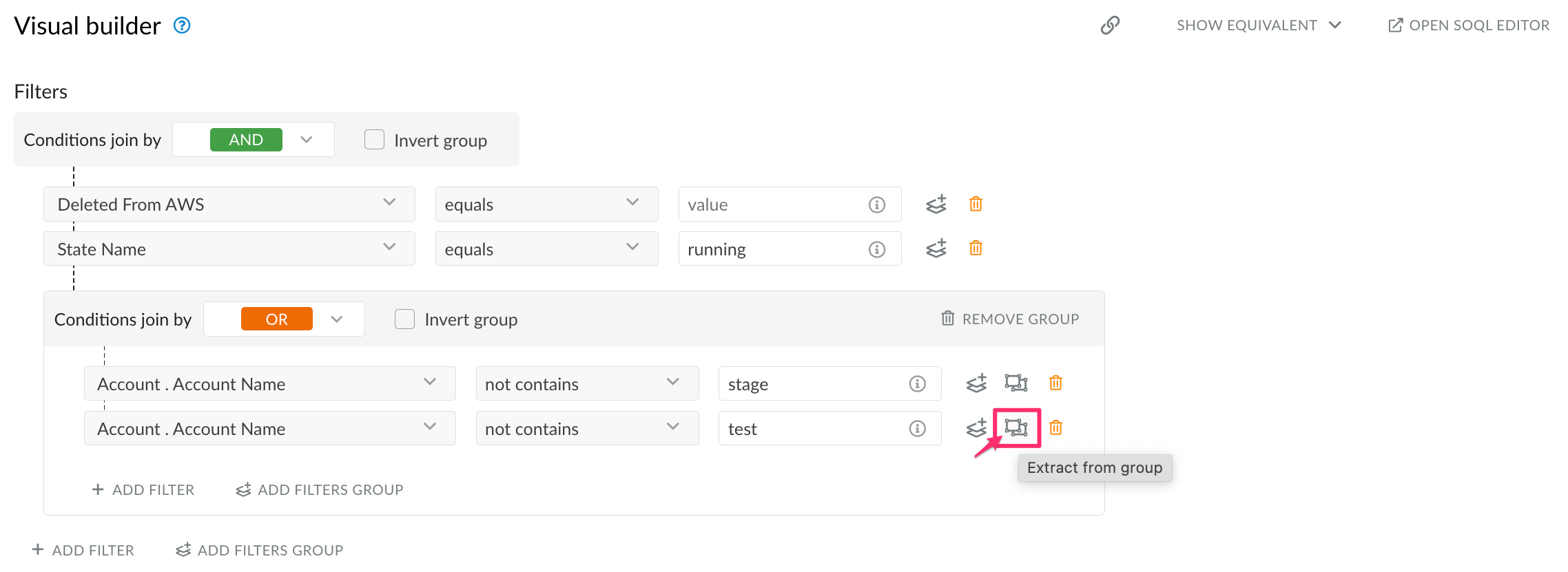The image size is (1568, 572).
Task: Click info icon in the 'running' value field
Action: coord(877,249)
